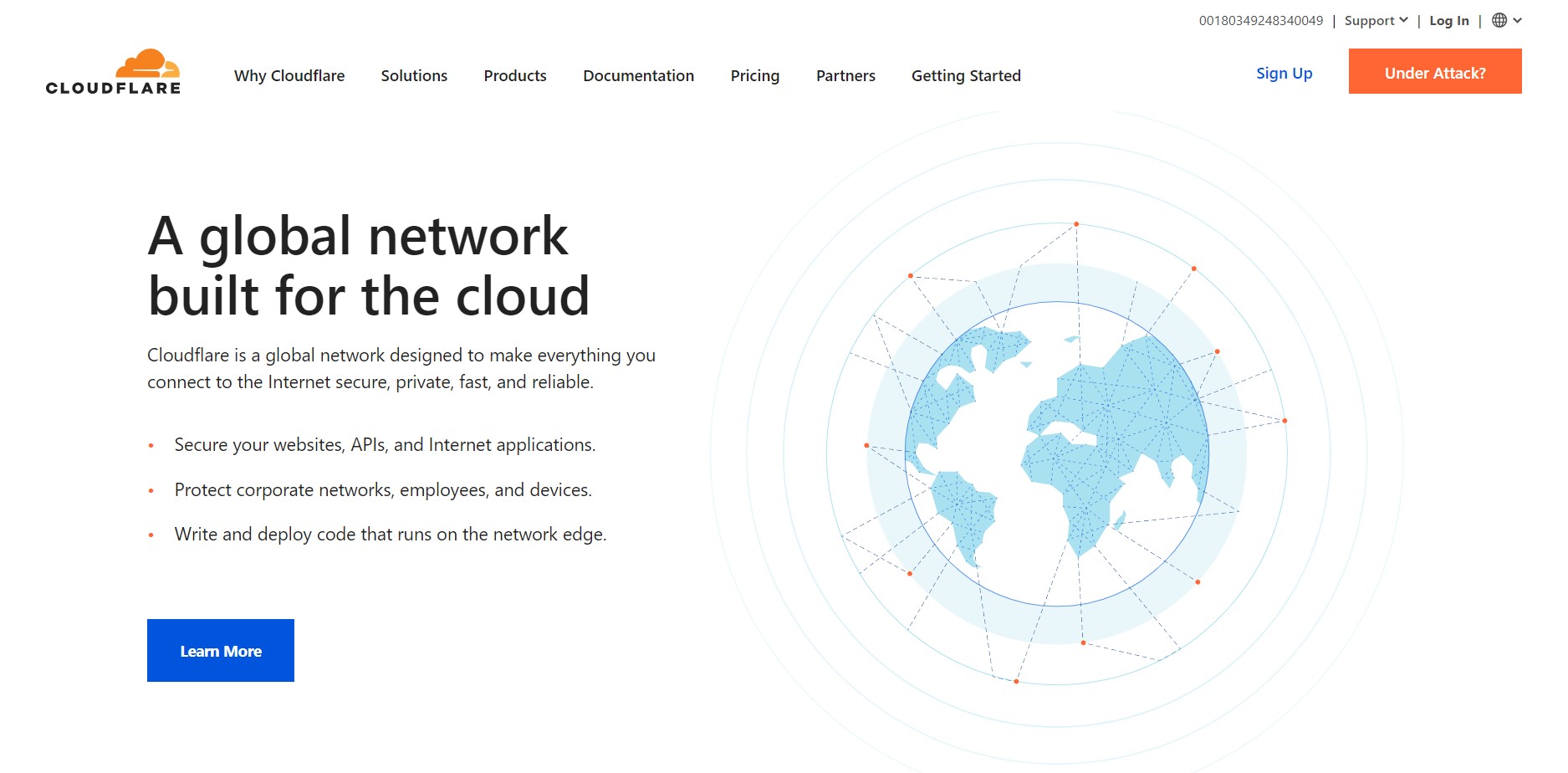Viewport: 1568px width, 773px height.
Task: Navigate to Getting Started
Action: pyautogui.click(x=966, y=75)
